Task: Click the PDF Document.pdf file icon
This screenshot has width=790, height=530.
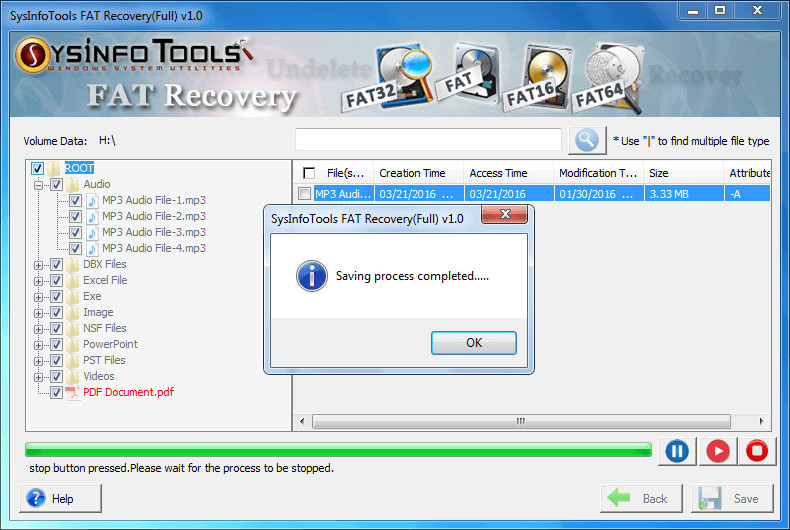Action: (x=73, y=392)
